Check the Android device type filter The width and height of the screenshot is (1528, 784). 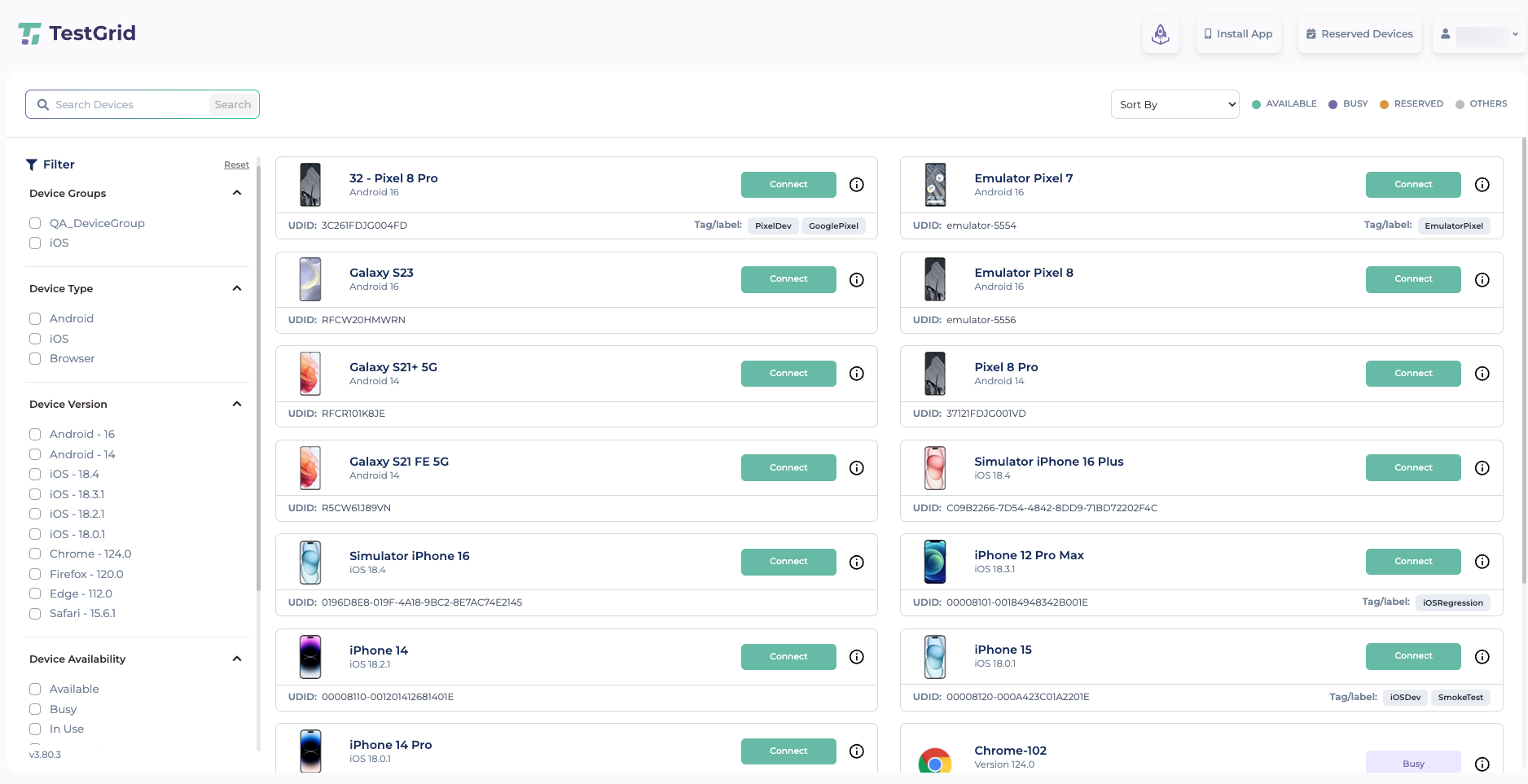tap(35, 319)
